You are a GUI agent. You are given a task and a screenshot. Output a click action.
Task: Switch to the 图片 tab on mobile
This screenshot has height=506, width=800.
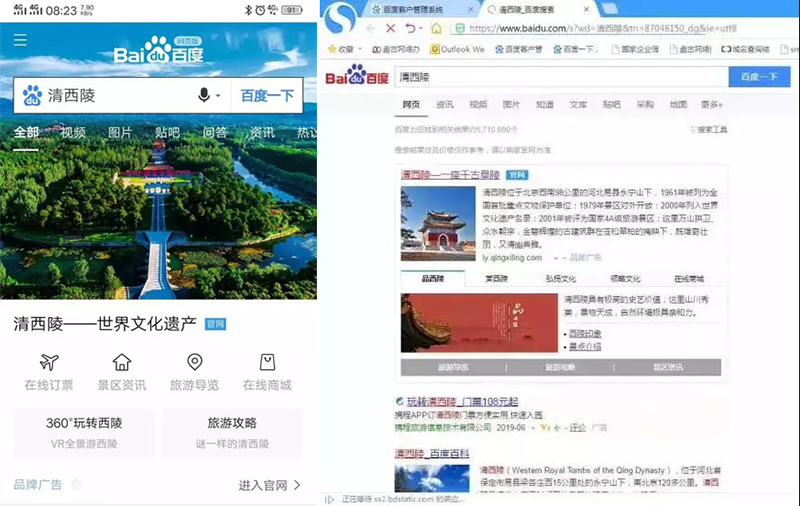[x=120, y=133]
